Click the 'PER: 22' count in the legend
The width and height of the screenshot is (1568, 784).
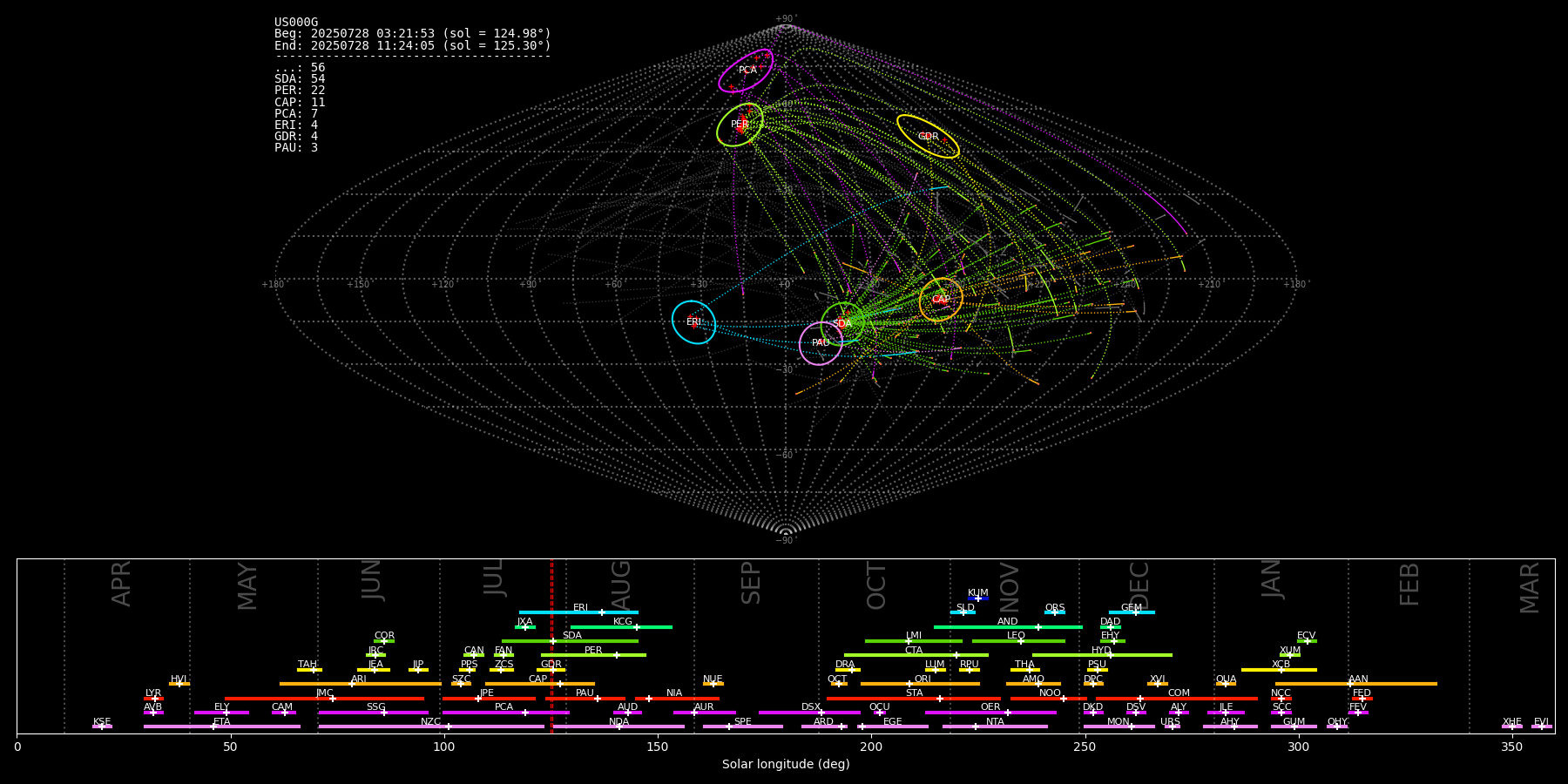(300, 91)
